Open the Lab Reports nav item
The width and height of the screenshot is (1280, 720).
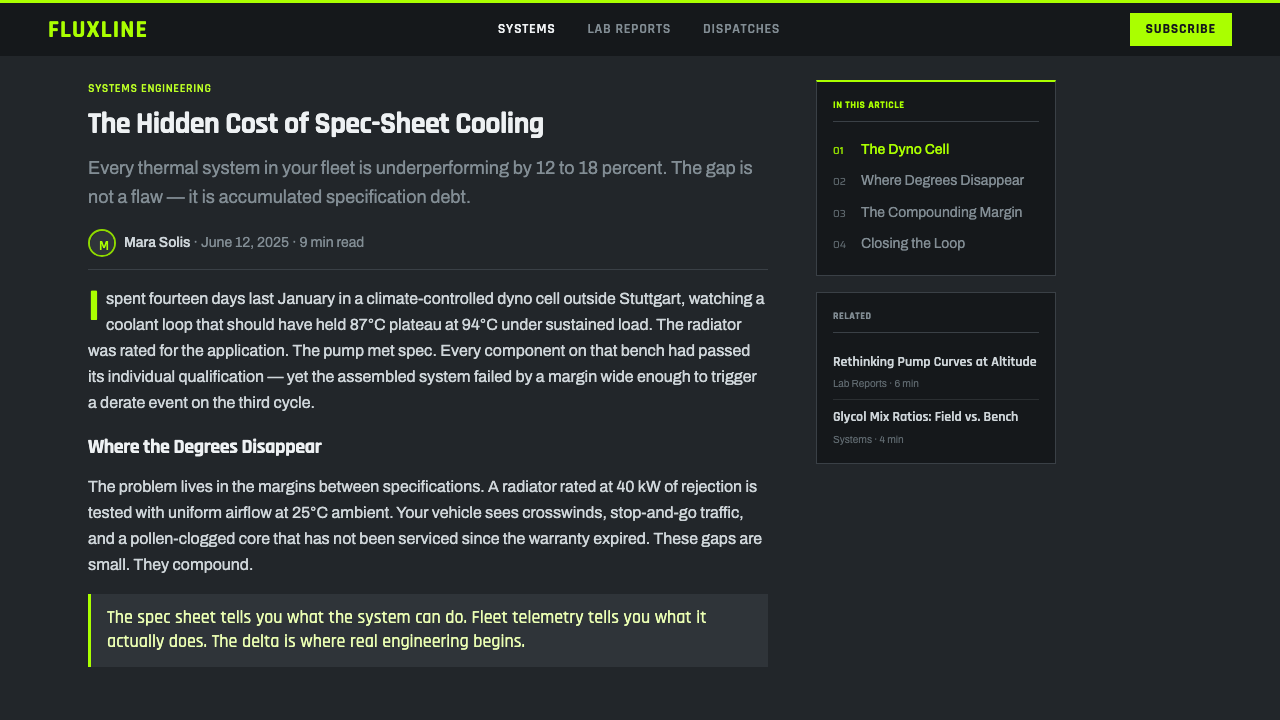coord(629,29)
